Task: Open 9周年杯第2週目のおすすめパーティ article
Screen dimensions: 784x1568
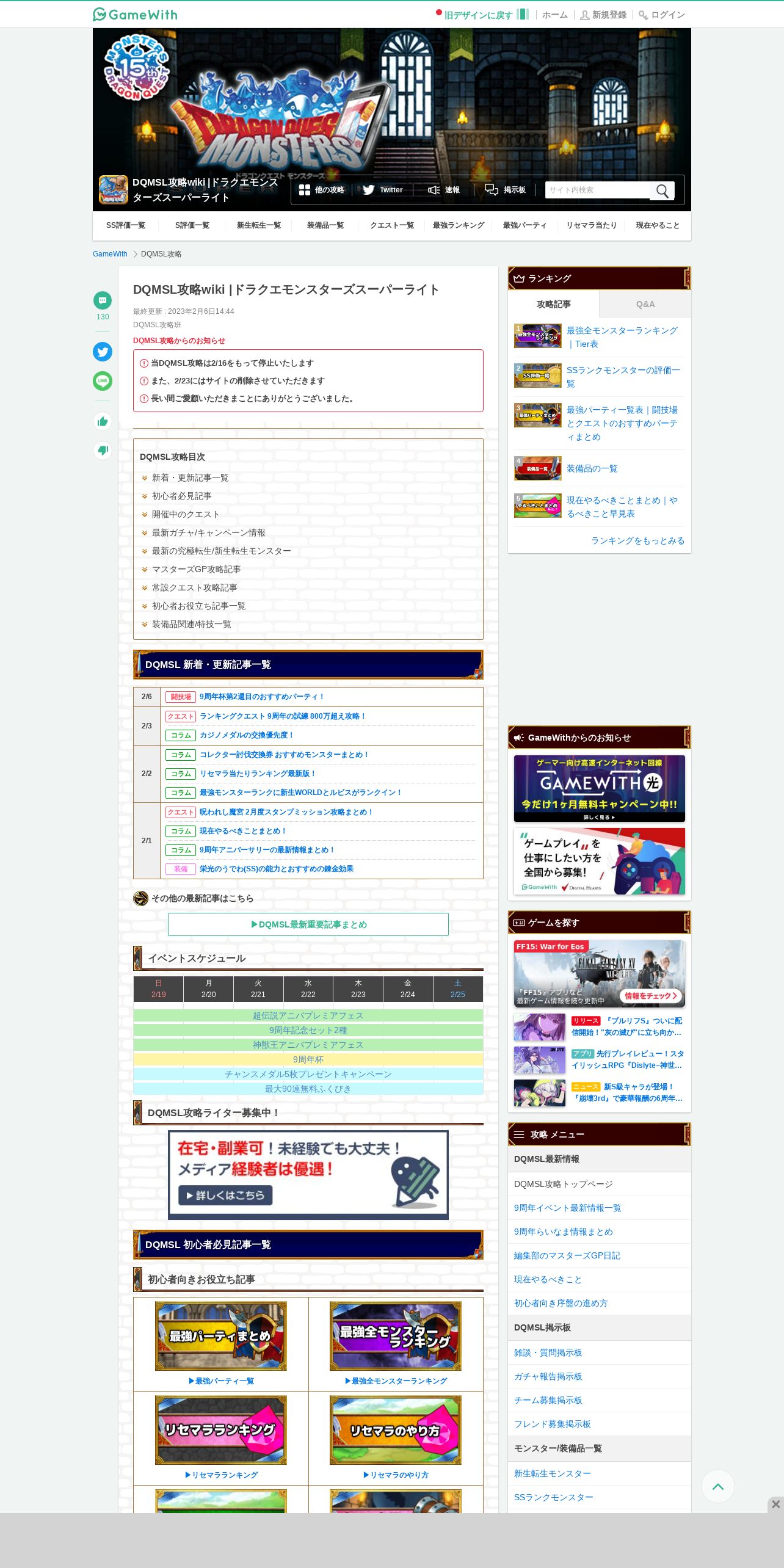Action: [x=262, y=697]
